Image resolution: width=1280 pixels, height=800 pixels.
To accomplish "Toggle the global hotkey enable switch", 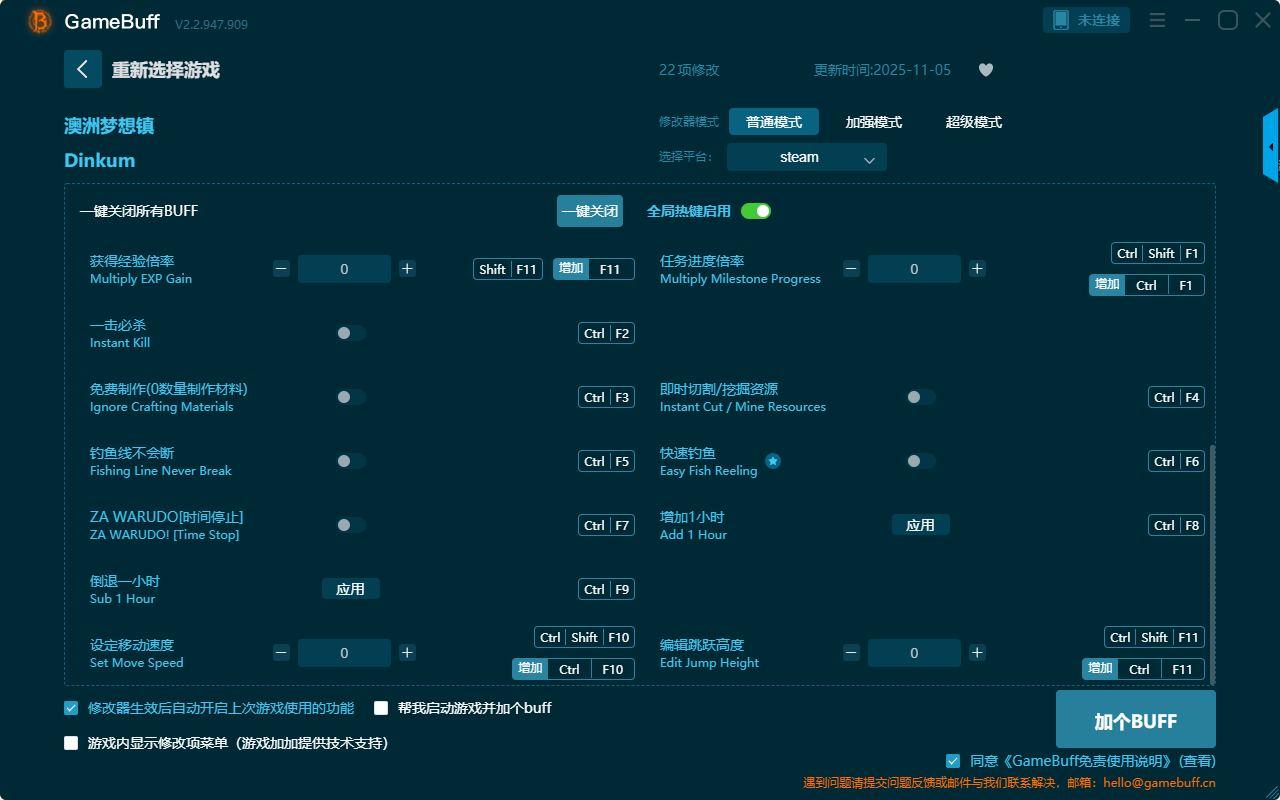I will [x=756, y=211].
